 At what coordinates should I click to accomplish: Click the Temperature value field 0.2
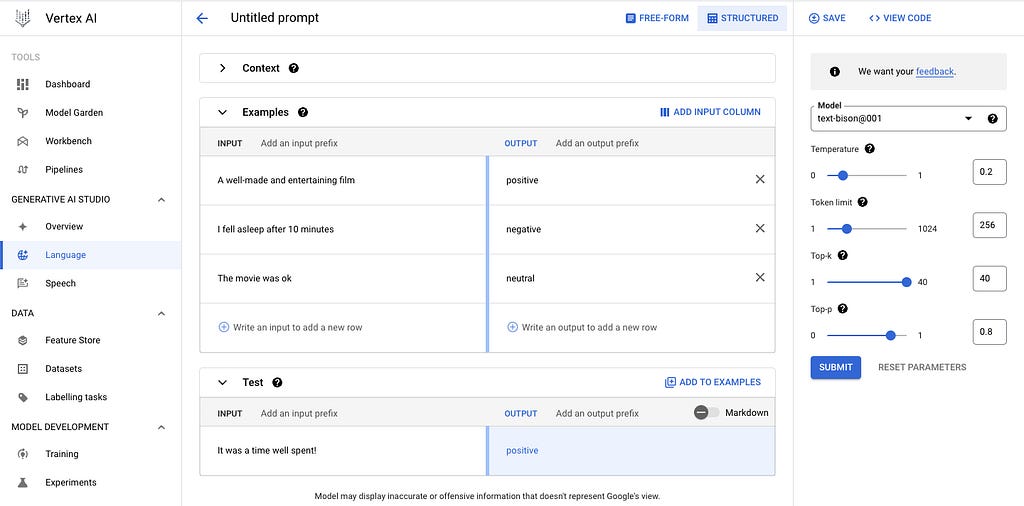[989, 172]
